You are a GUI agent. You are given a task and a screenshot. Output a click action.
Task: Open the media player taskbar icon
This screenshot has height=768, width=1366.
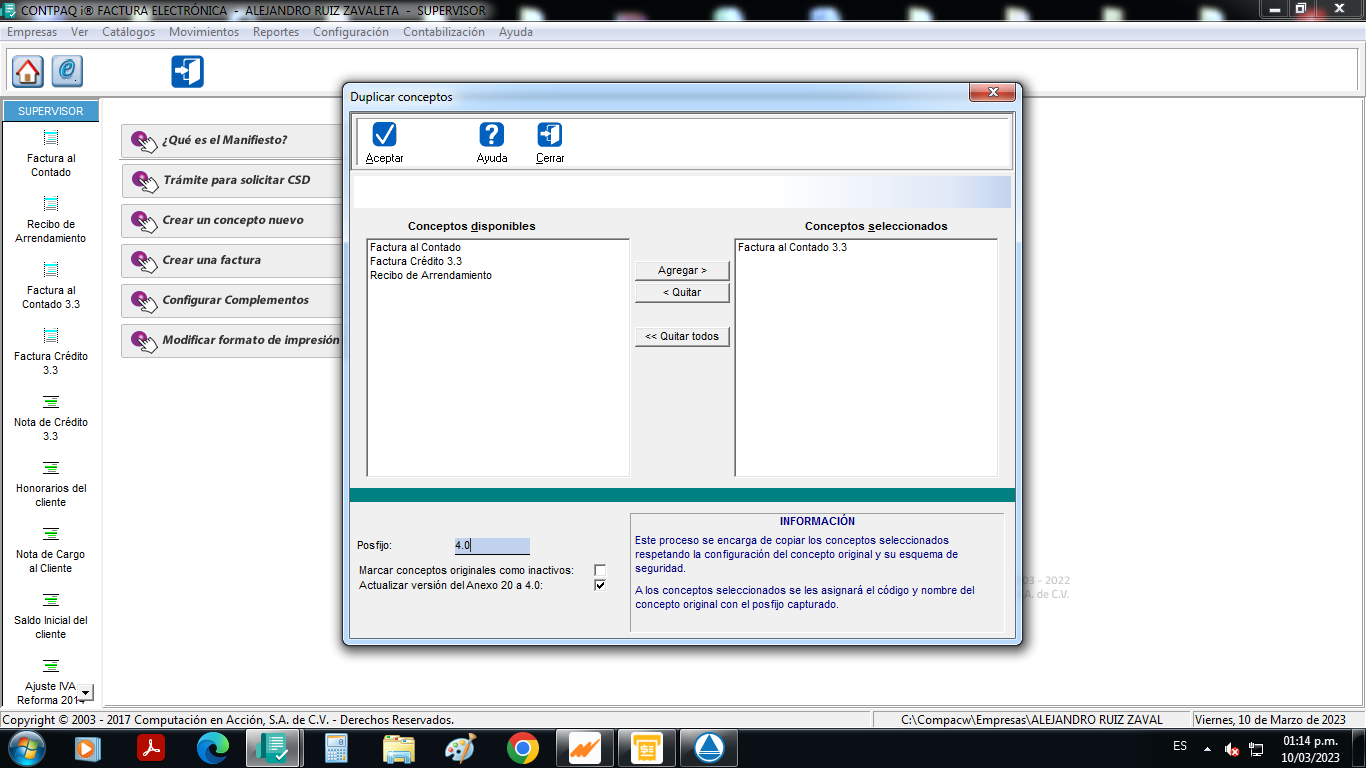pyautogui.click(x=89, y=747)
